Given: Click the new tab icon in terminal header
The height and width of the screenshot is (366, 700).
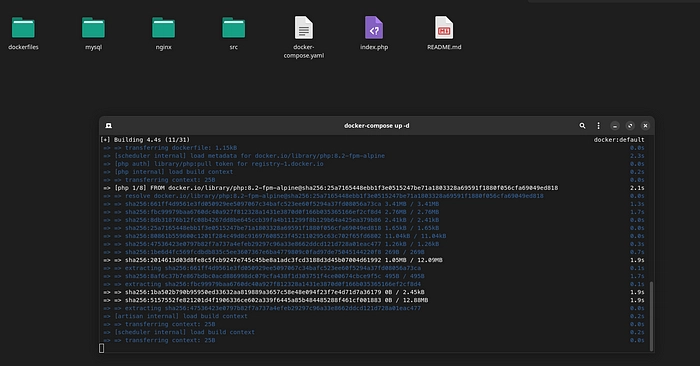Looking at the screenshot, I should (x=108, y=126).
